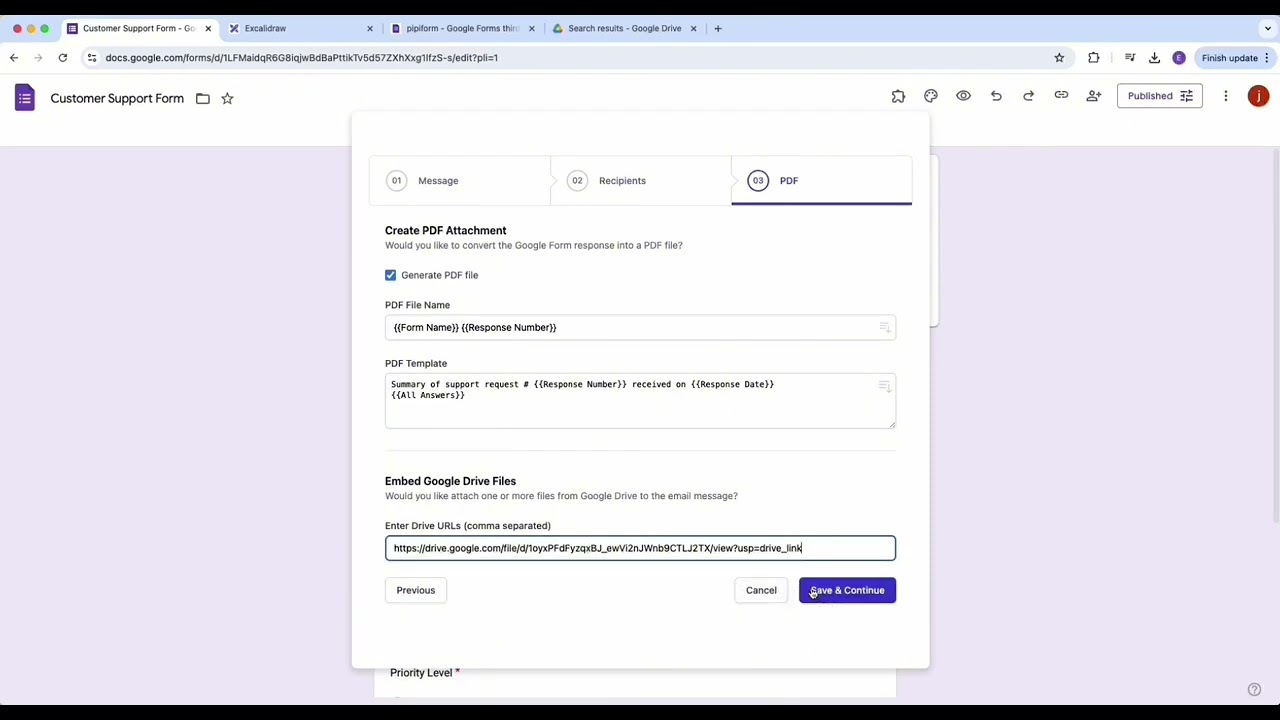This screenshot has width=1280, height=720.
Task: Insert field marker in PDF File Name
Action: 885,327
